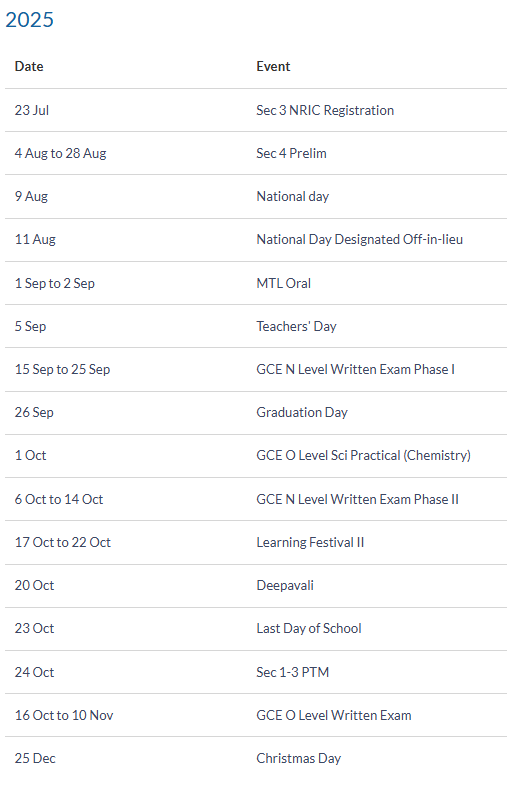
Task: Select the Last Day of School event
Action: (309, 628)
